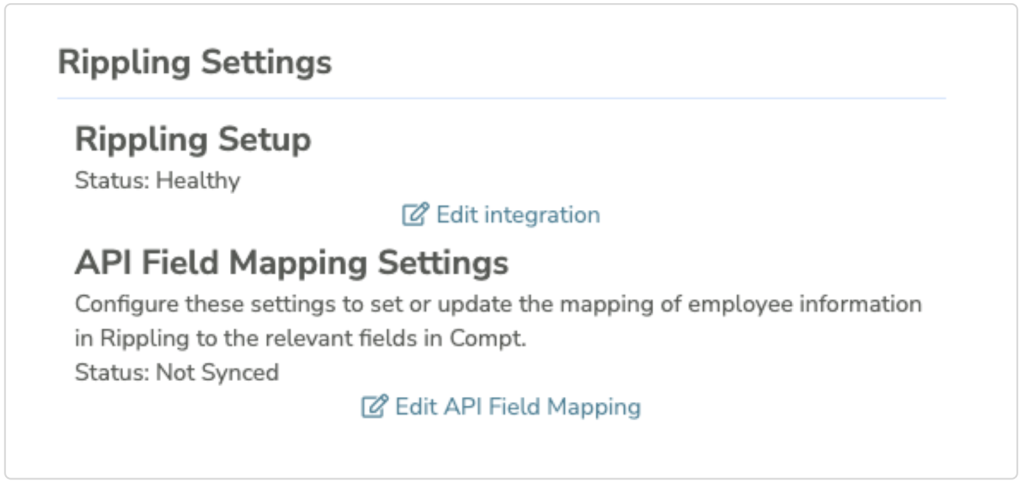The image size is (1024, 484).
Task: Click the word "Settings" in the panel title
Action: pos(267,62)
